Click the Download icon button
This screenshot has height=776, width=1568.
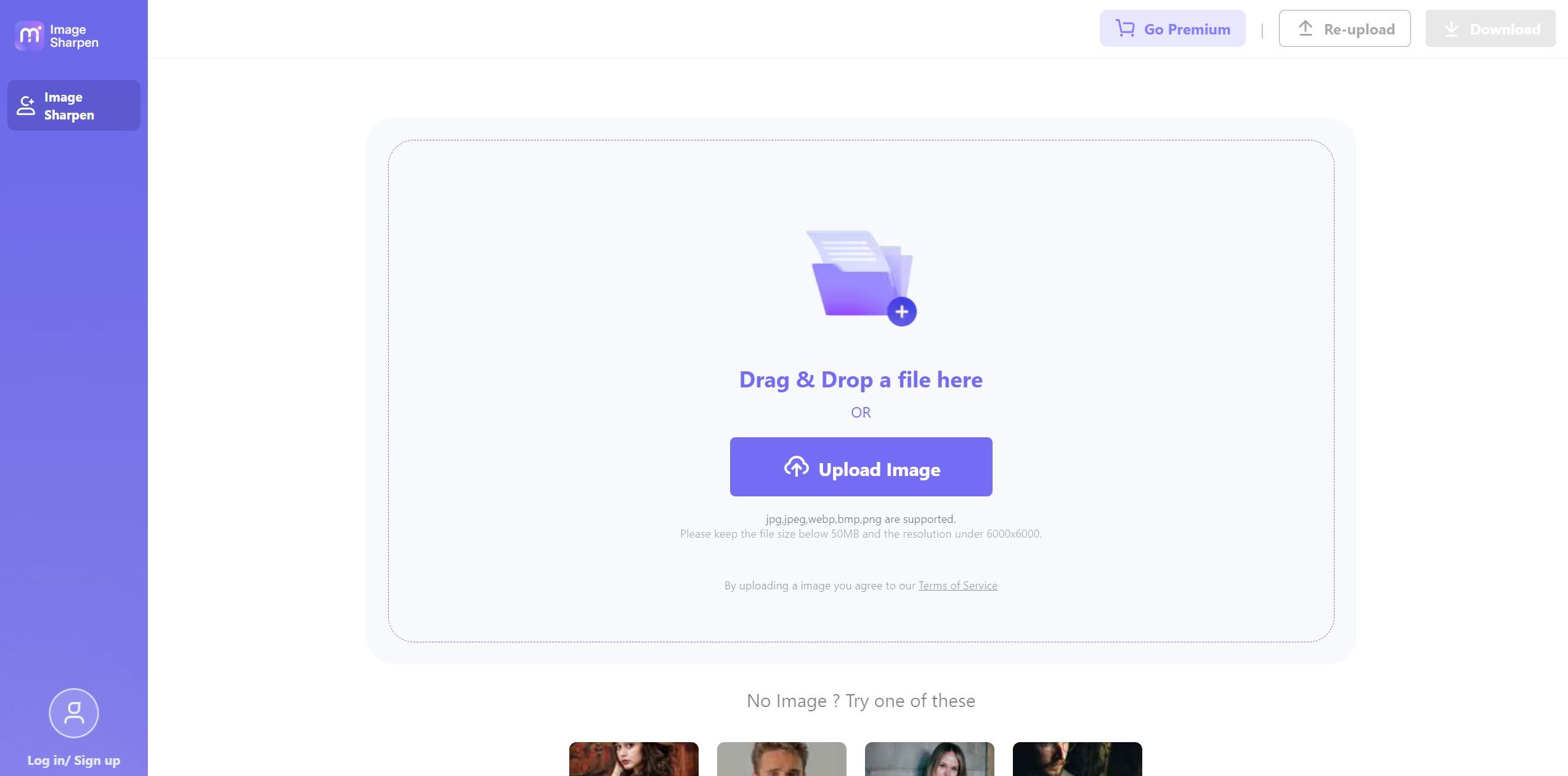(1452, 28)
